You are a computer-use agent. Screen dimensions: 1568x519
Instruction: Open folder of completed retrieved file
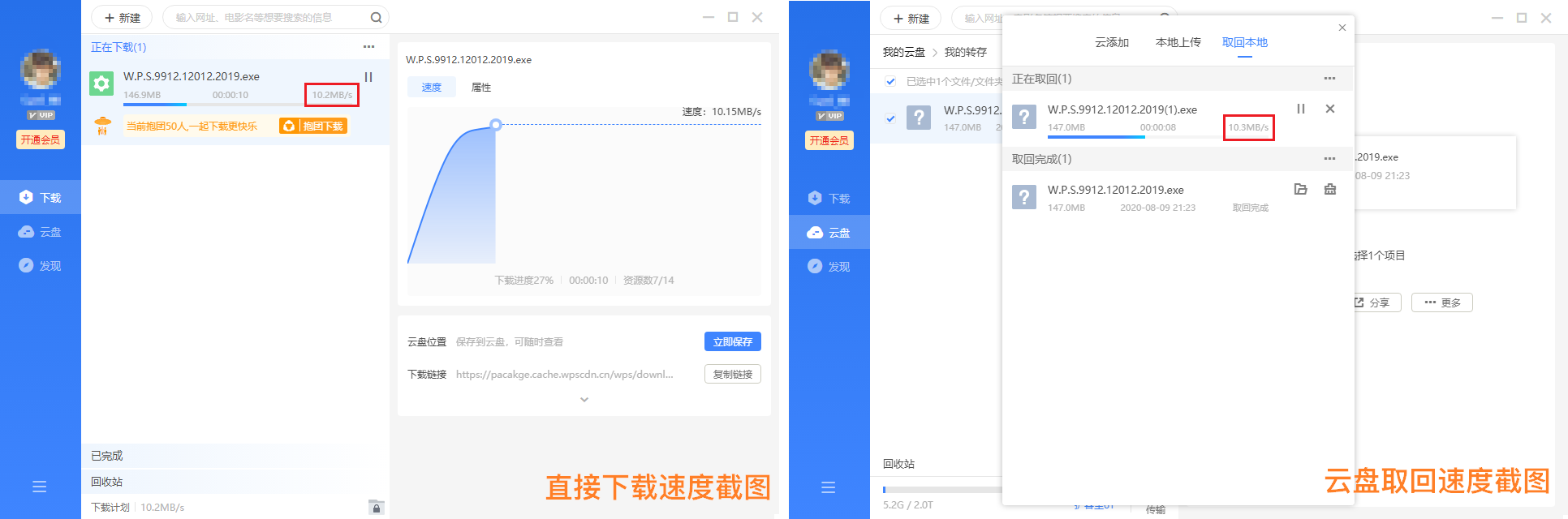(1300, 189)
